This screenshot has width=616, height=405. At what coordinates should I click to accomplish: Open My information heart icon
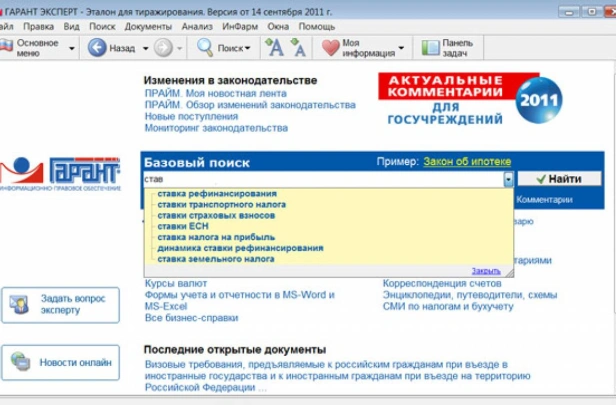[331, 48]
